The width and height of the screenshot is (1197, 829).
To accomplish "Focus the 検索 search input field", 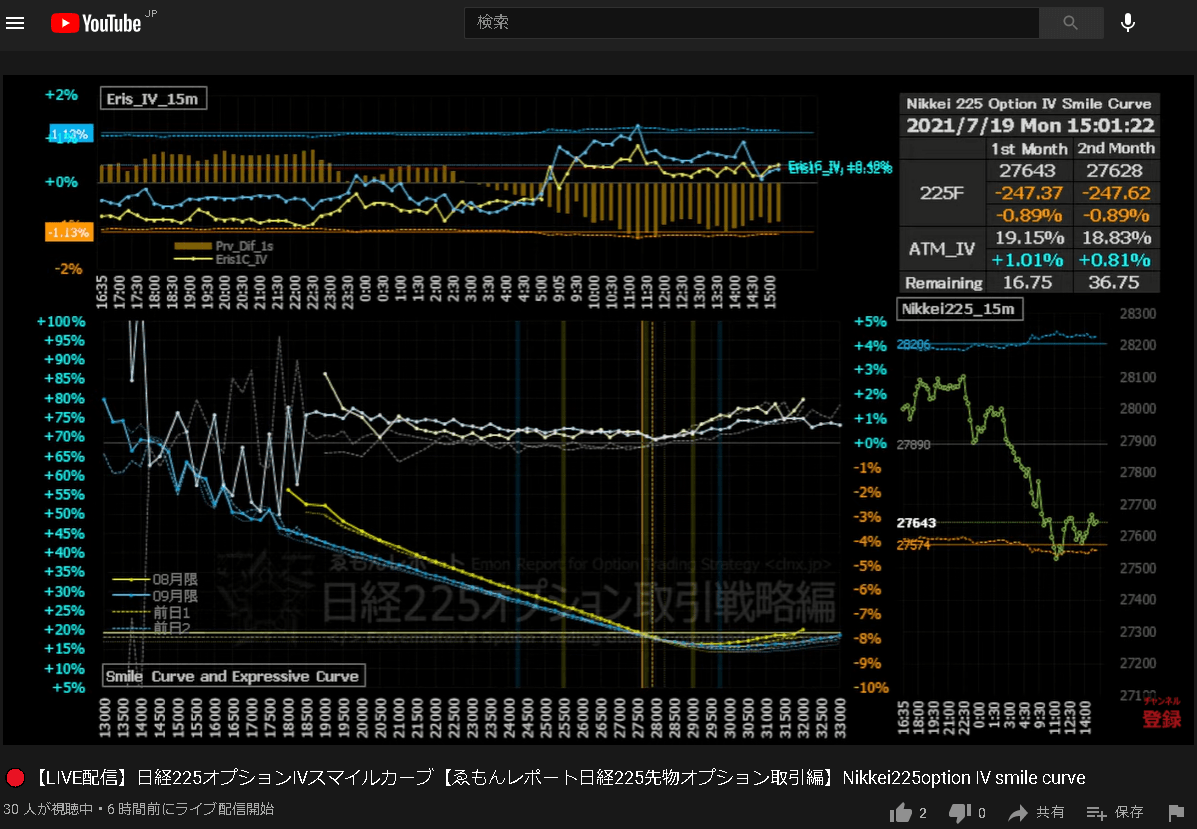I will [x=751, y=23].
